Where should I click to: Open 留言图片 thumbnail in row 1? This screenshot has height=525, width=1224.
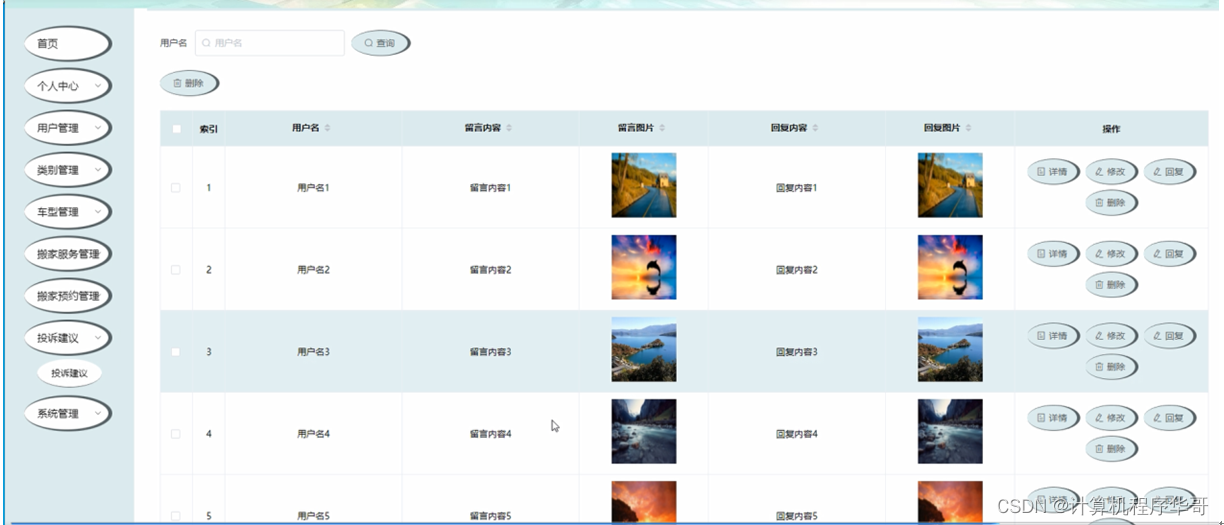pyautogui.click(x=644, y=185)
